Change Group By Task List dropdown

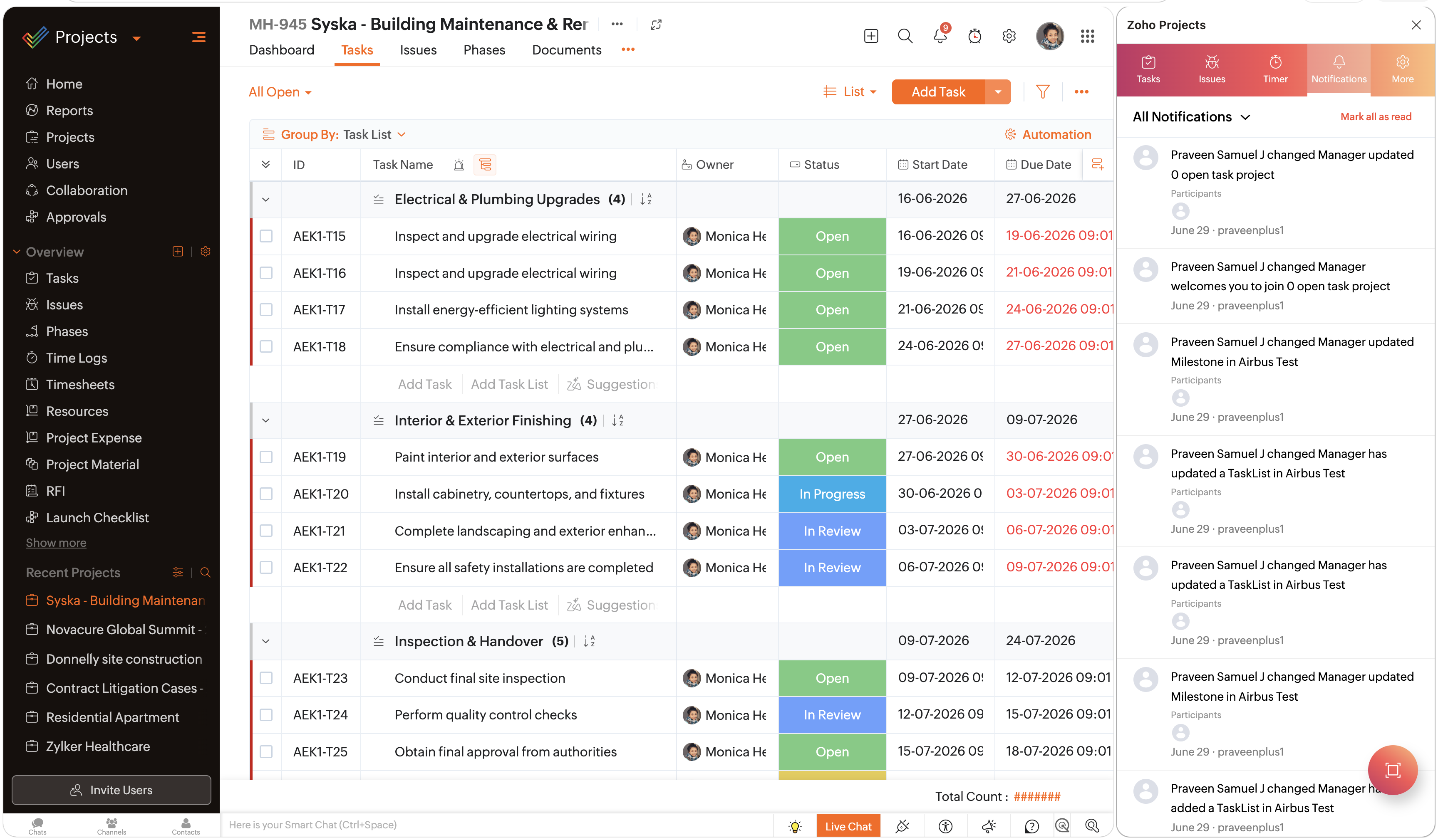pyautogui.click(x=374, y=135)
